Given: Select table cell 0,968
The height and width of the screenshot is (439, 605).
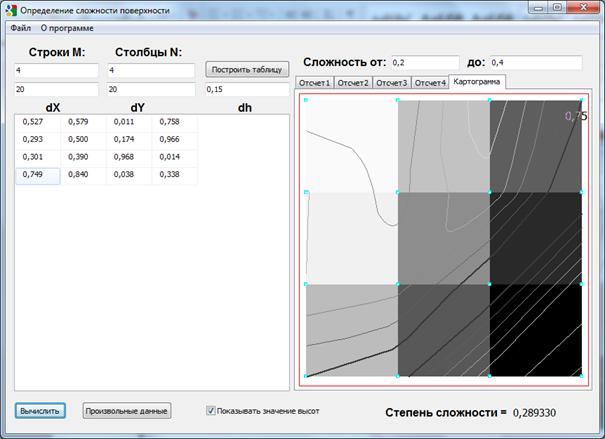Looking at the screenshot, I should (128, 157).
